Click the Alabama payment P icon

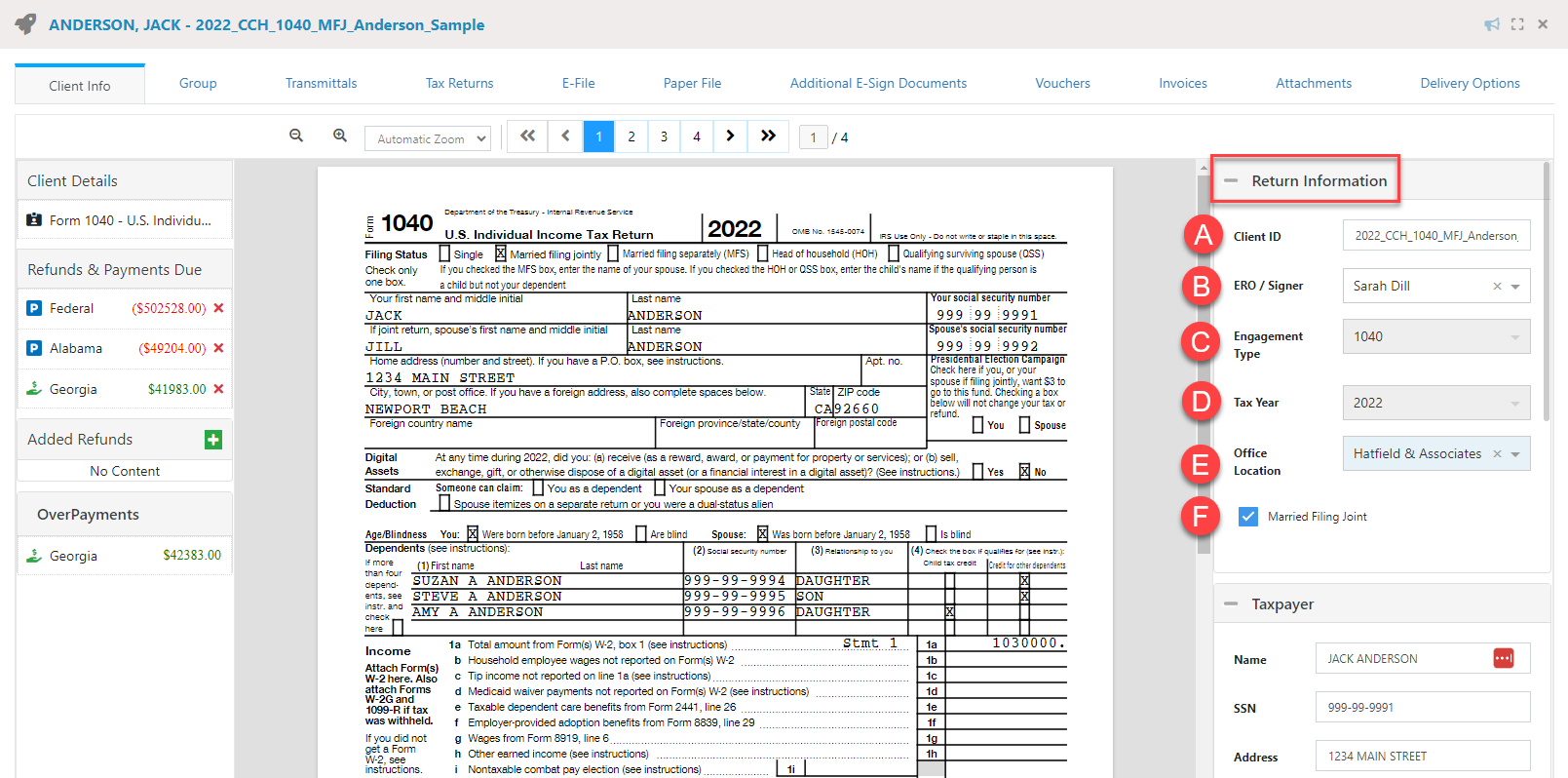34,348
